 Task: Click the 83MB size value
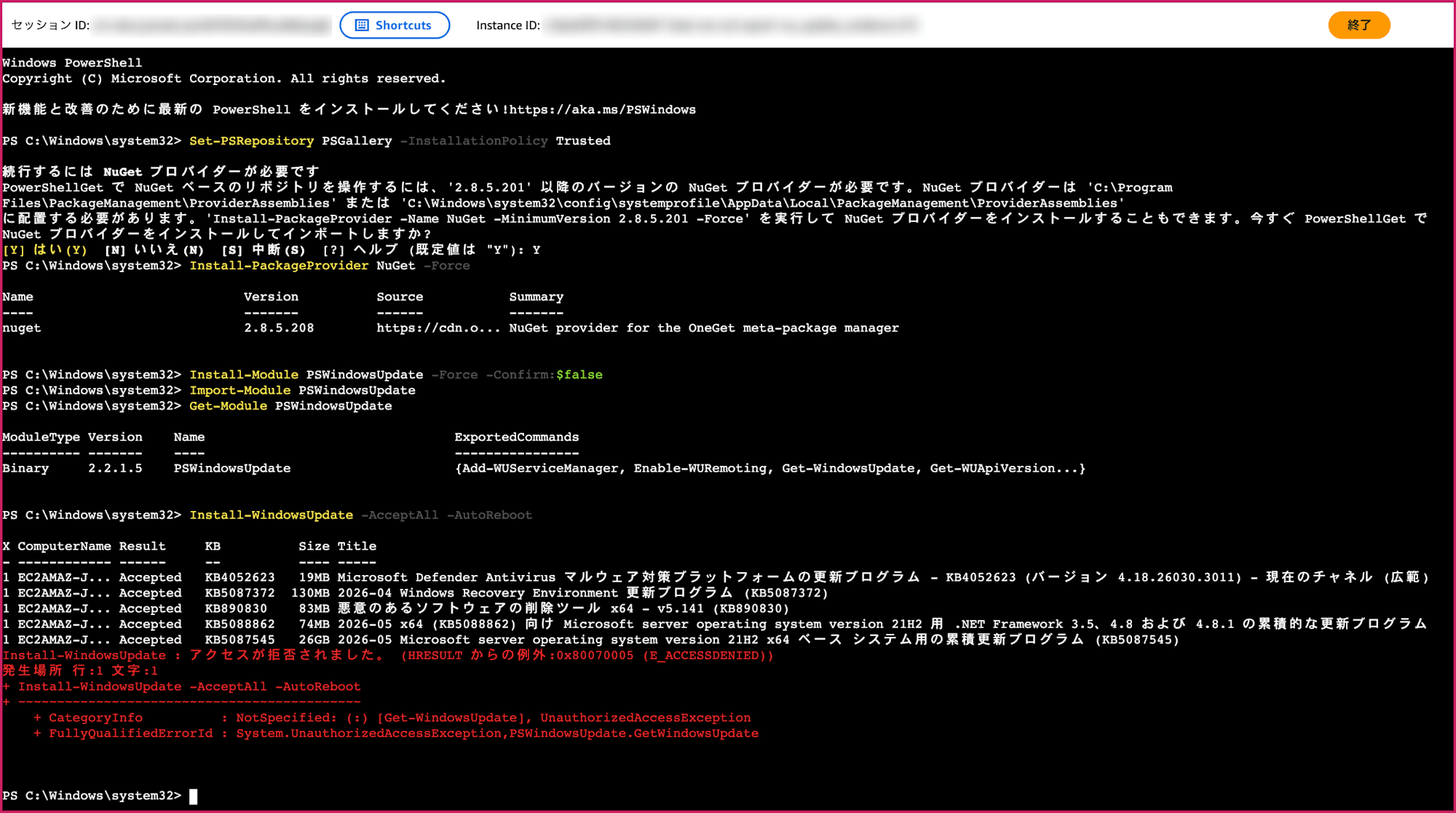tap(314, 608)
